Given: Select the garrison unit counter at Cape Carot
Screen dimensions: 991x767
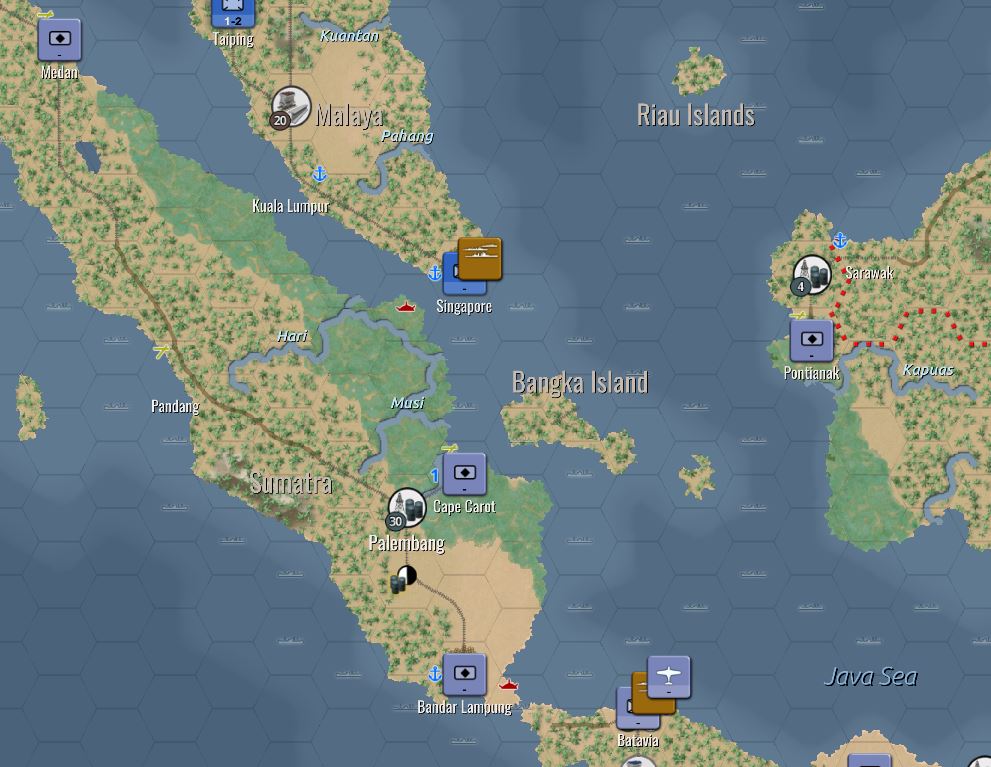Looking at the screenshot, I should pyautogui.click(x=465, y=474).
